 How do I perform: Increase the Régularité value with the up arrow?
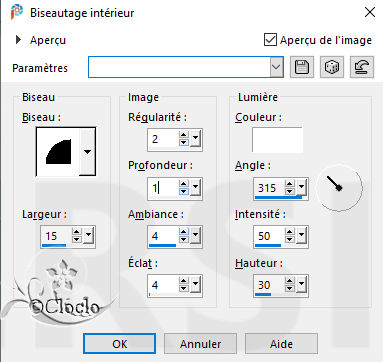[x=184, y=135]
